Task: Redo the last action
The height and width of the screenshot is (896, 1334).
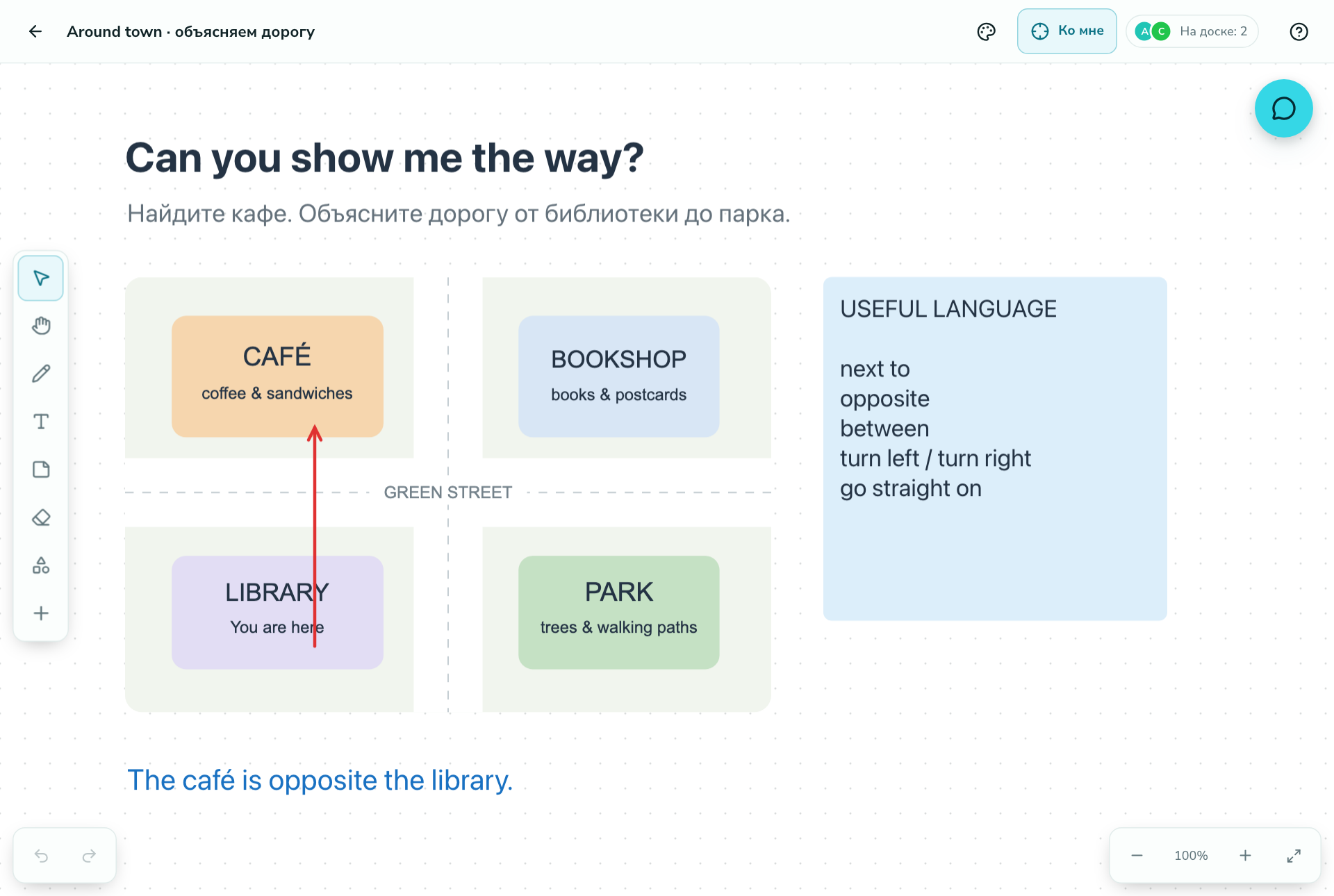Action: pyautogui.click(x=89, y=856)
